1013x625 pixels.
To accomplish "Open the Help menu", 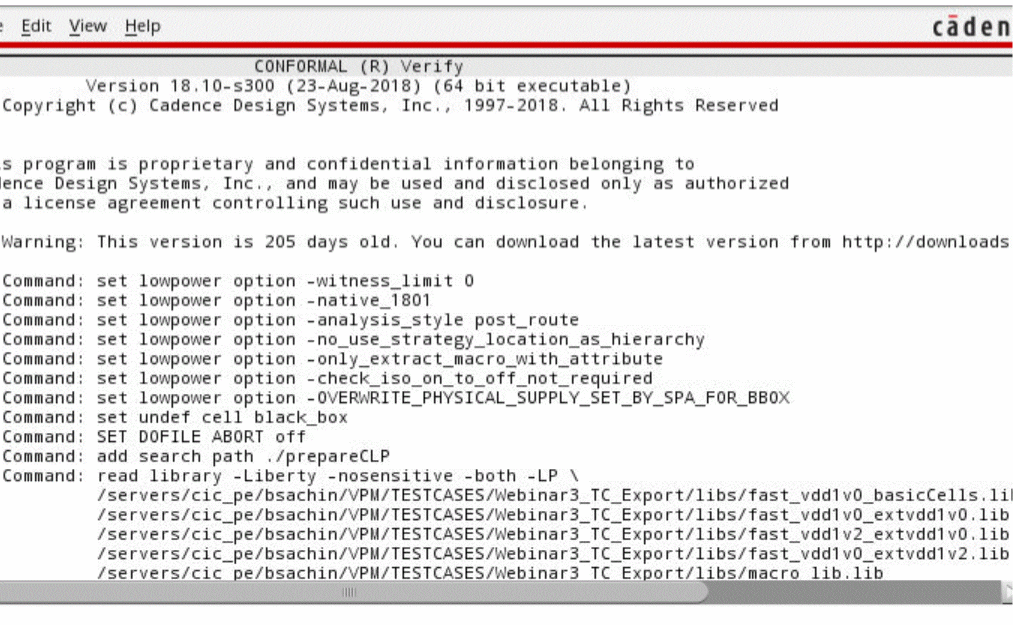I will pos(142,26).
